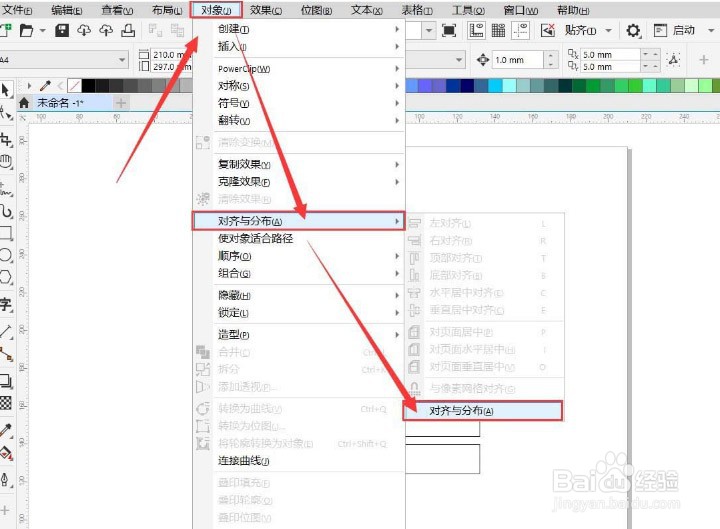Open the 位图 menu
The image size is (720, 529).
pos(316,10)
